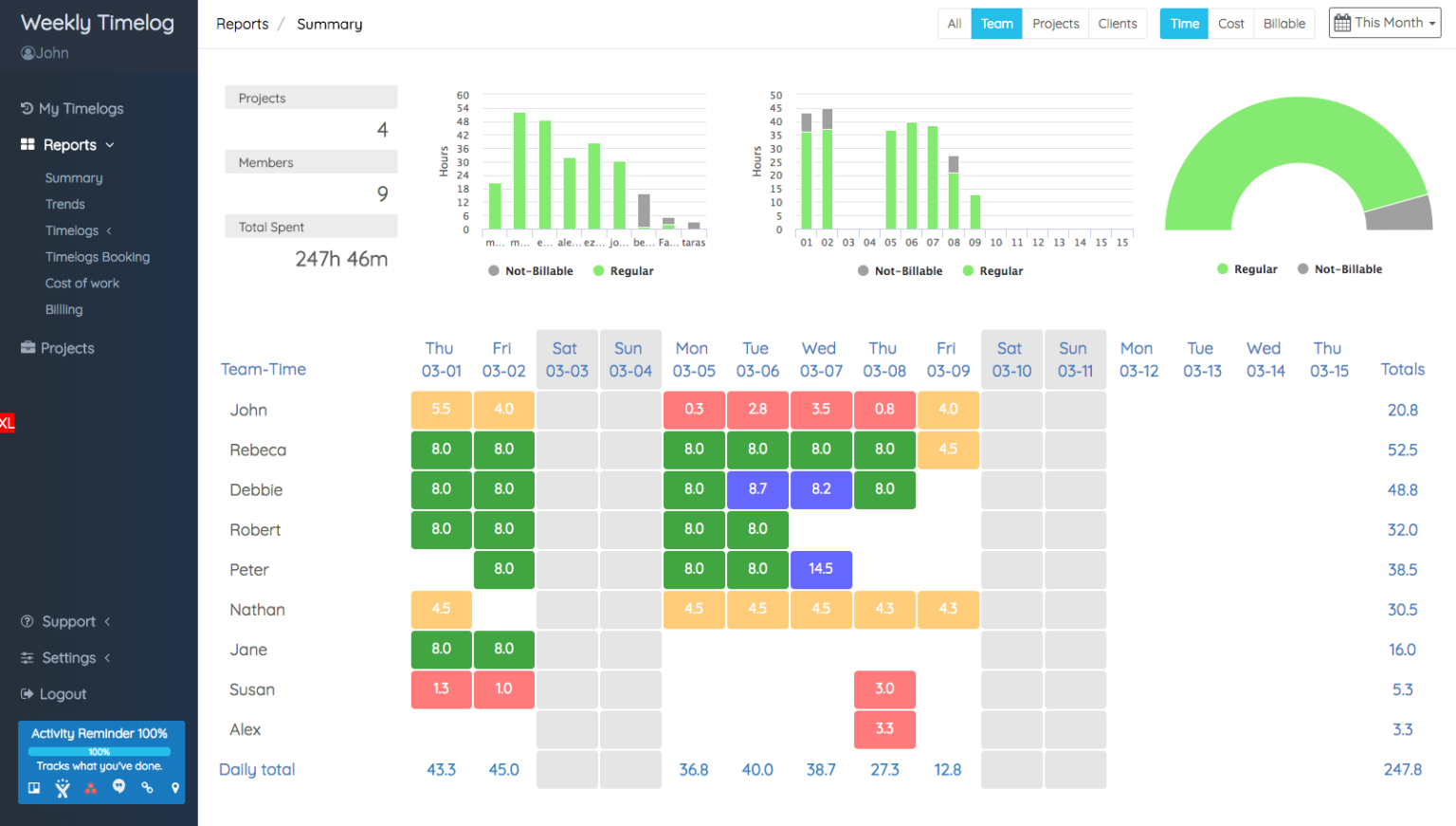Screen dimensions: 1456x826
Task: Switch to the All tab
Action: click(x=955, y=23)
